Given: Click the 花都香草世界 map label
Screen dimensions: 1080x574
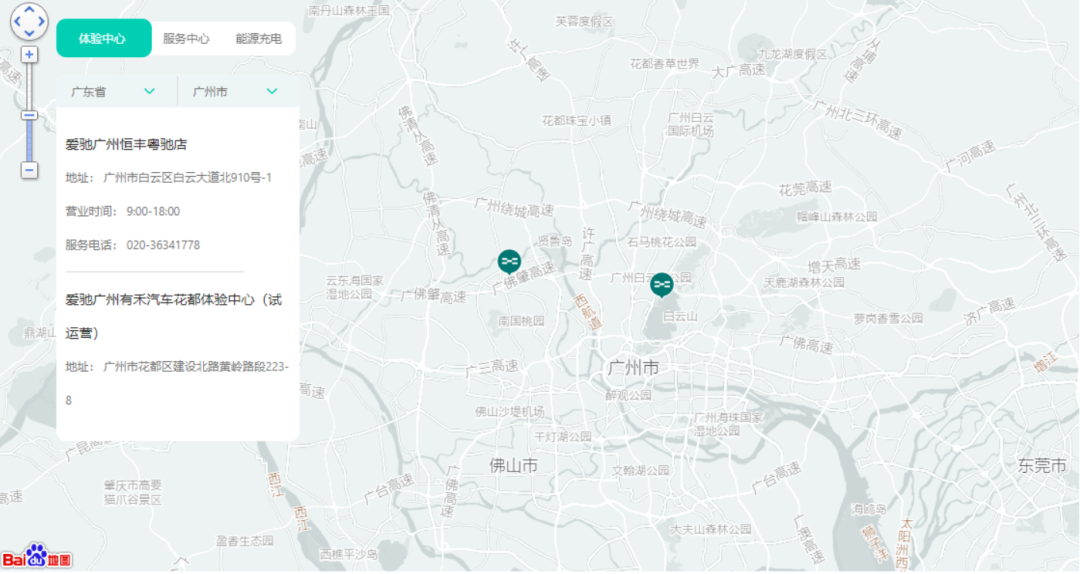Looking at the screenshot, I should pyautogui.click(x=665, y=63).
